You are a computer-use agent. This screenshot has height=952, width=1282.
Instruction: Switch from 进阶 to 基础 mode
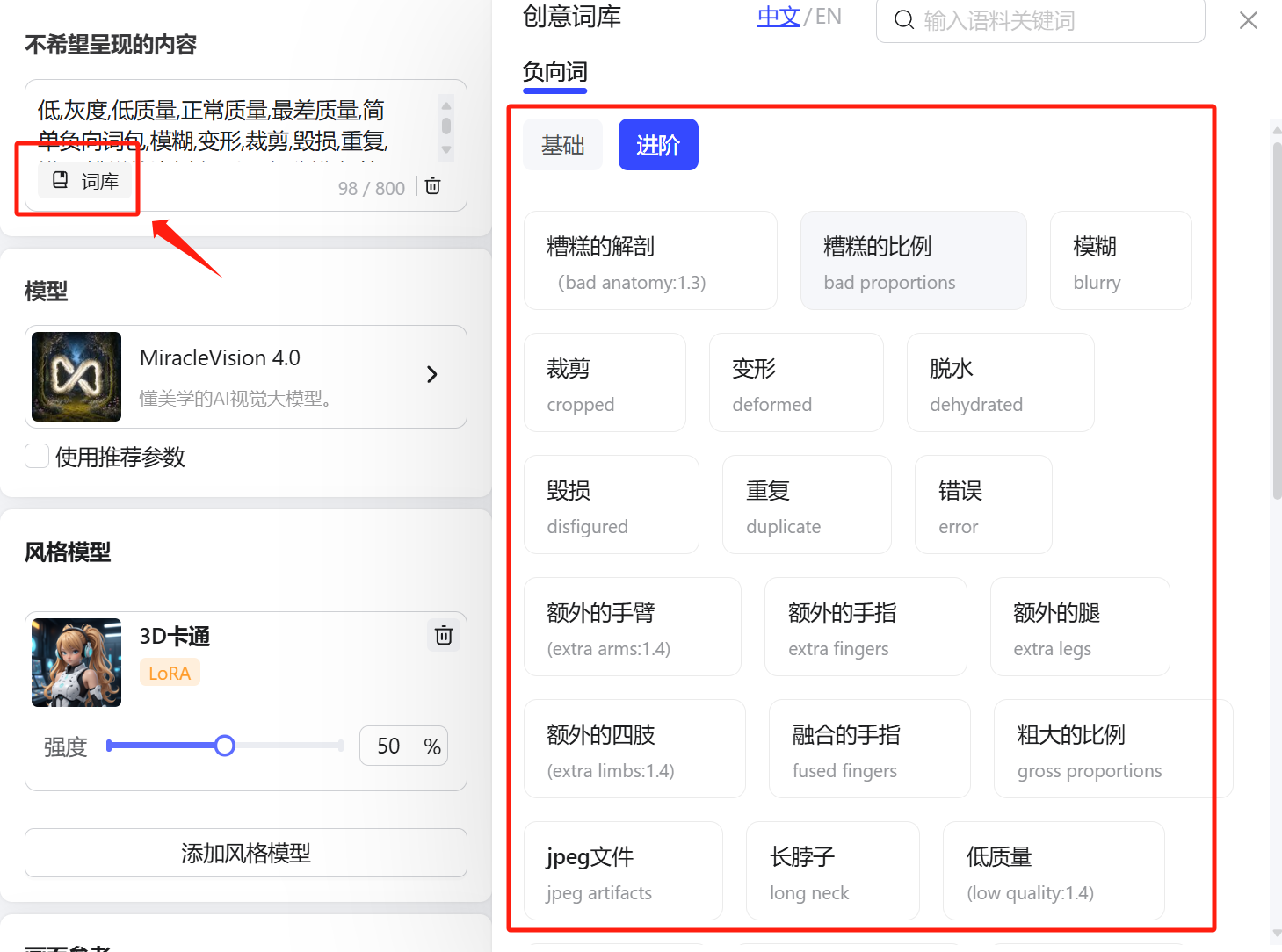click(562, 144)
